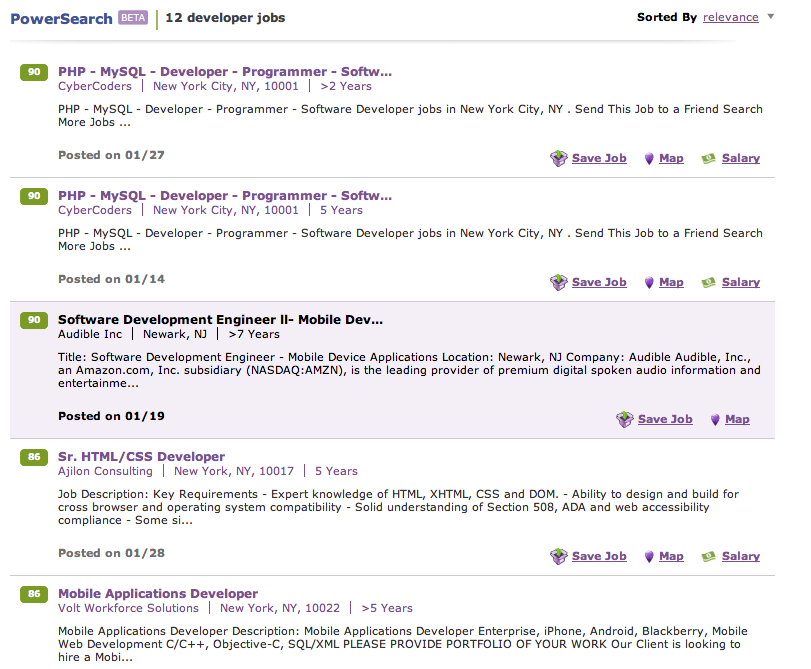Viewport: 811px width, 669px height.
Task: Click Save Job icon for Sr. HTML/CSS Developer
Action: point(559,556)
